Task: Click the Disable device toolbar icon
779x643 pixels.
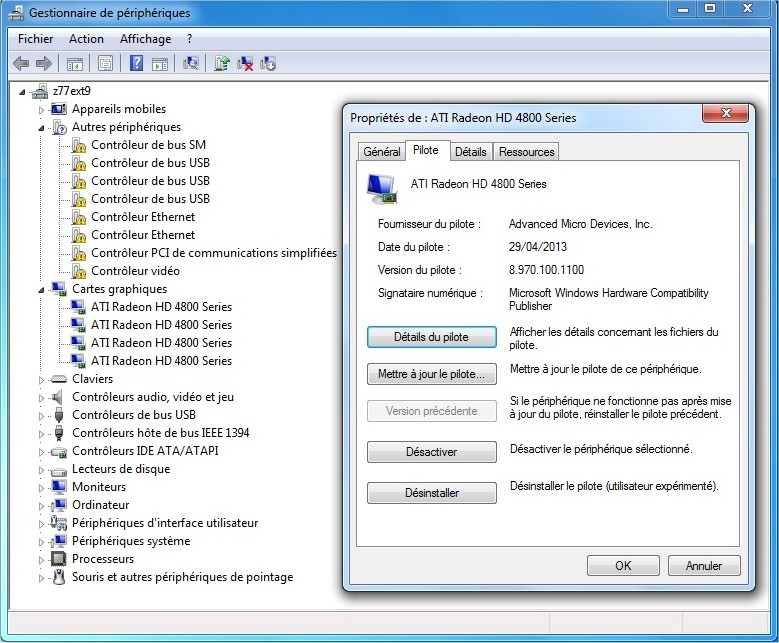Action: 268,64
